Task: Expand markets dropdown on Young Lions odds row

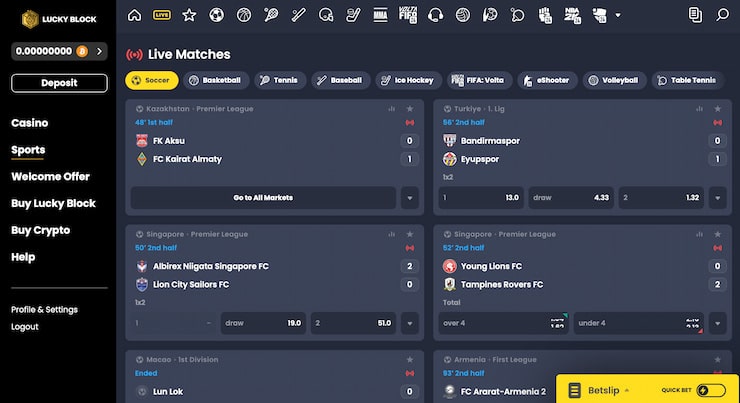Action: 717,323
